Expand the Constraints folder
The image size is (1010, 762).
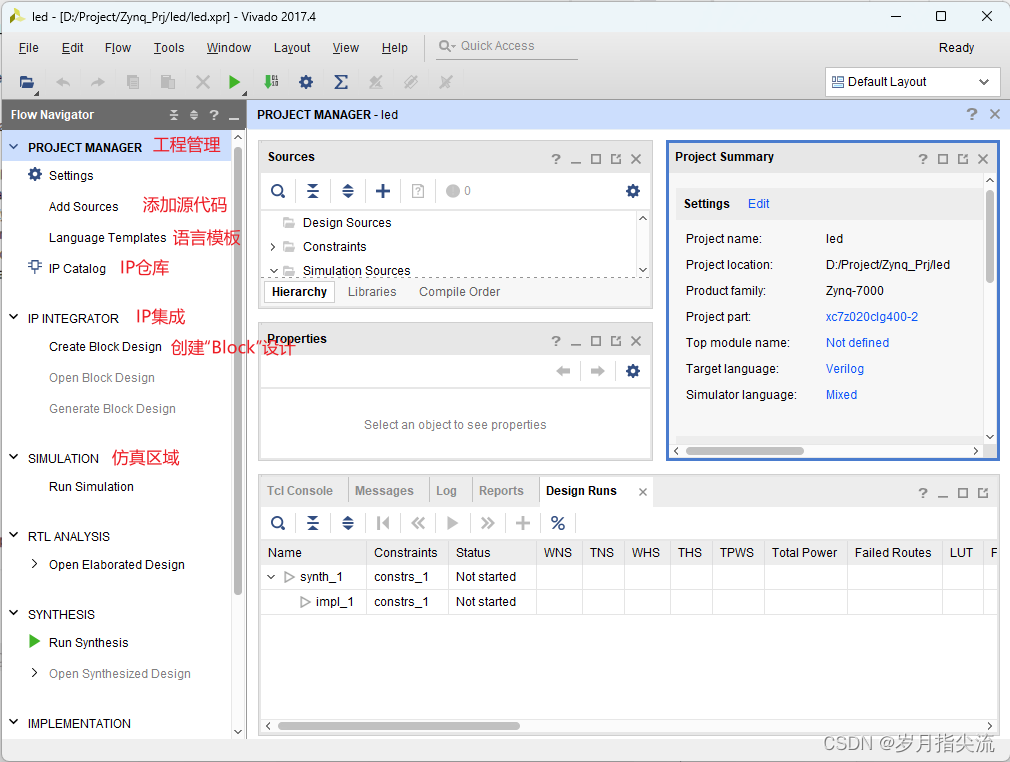tap(272, 247)
